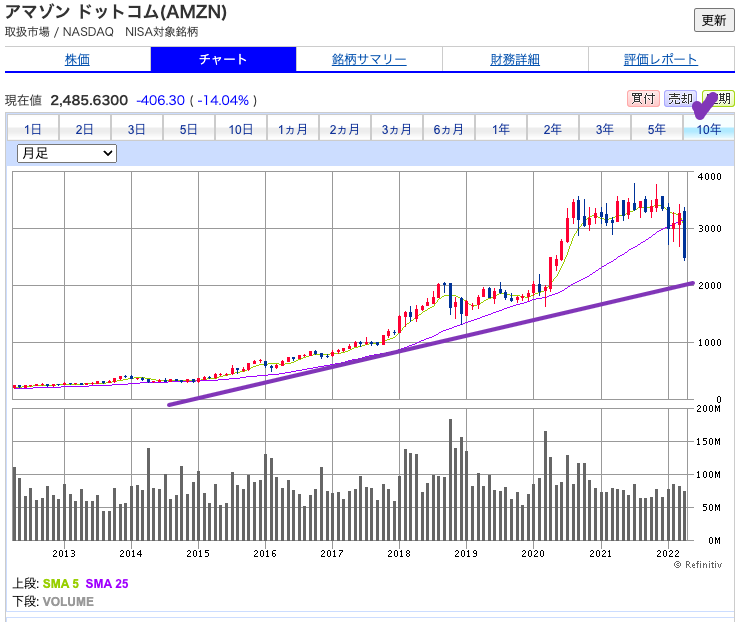The height and width of the screenshot is (622, 741).
Task: Click the current price 2,485.6300
Action: click(89, 100)
